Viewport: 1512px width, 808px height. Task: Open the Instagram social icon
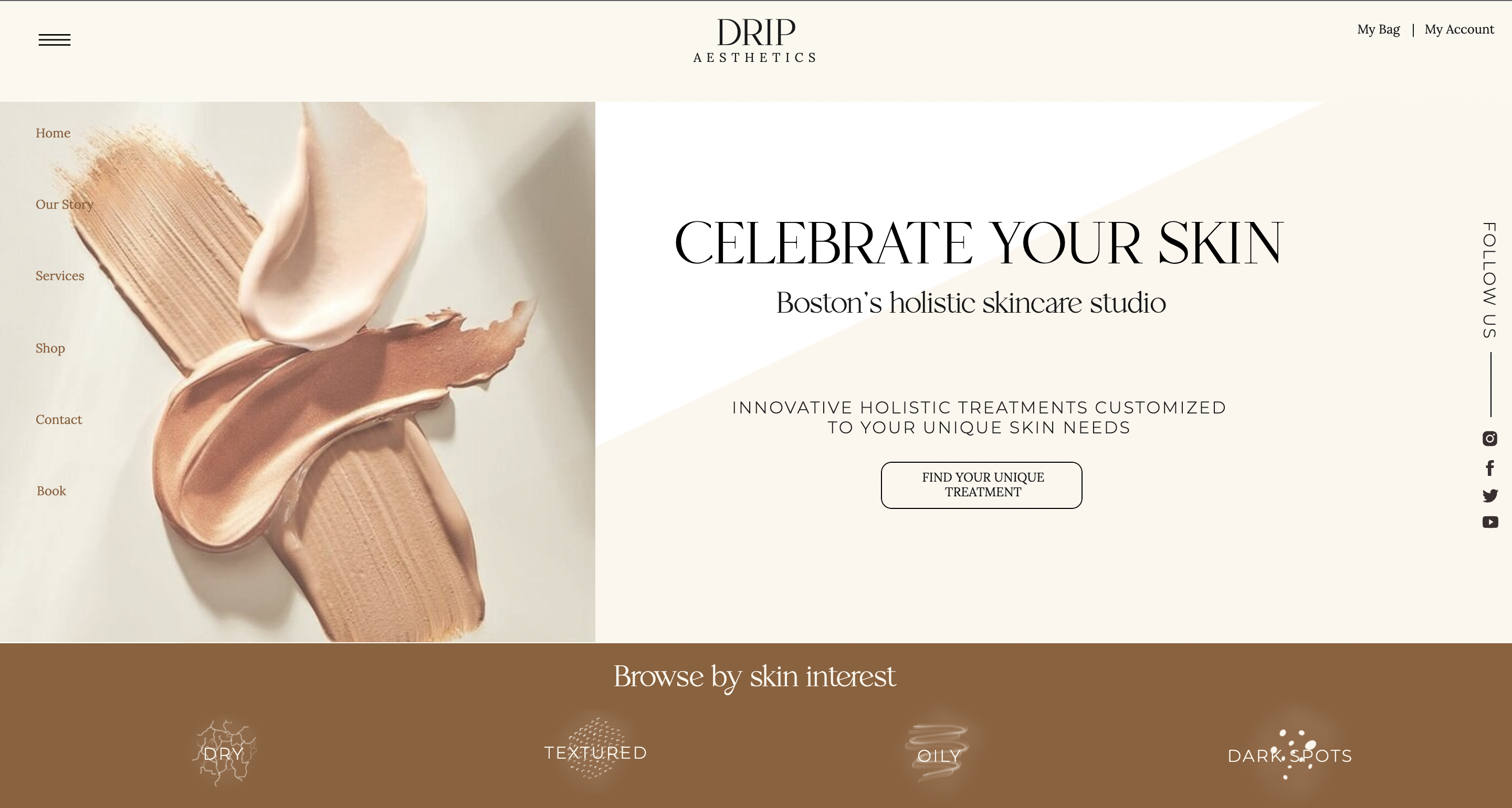point(1490,438)
